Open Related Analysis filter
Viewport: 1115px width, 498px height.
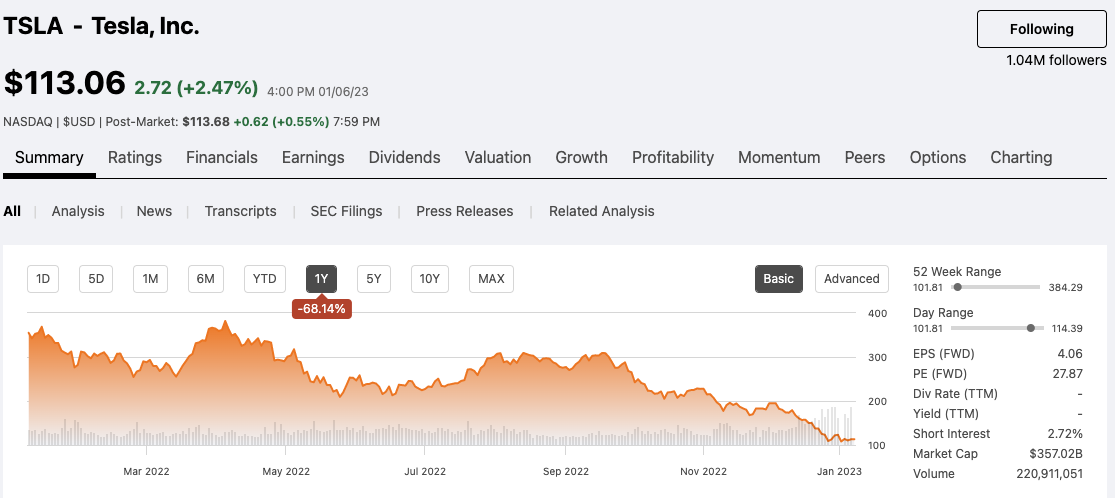point(602,211)
